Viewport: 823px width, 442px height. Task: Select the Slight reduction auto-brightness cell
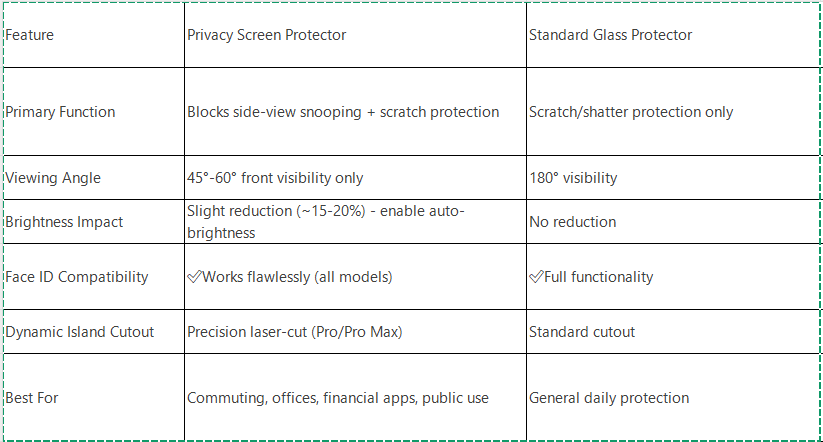click(x=355, y=222)
